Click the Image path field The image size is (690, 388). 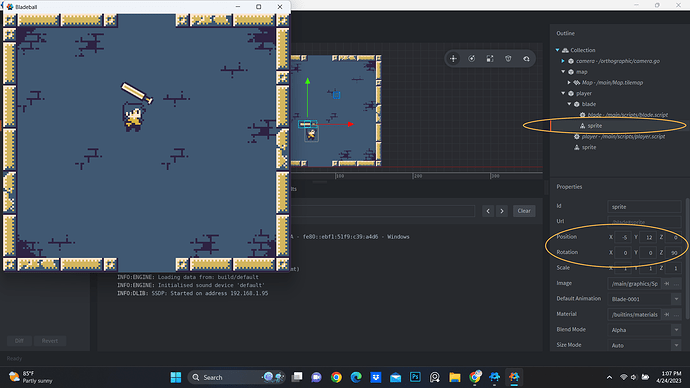pyautogui.click(x=634, y=284)
